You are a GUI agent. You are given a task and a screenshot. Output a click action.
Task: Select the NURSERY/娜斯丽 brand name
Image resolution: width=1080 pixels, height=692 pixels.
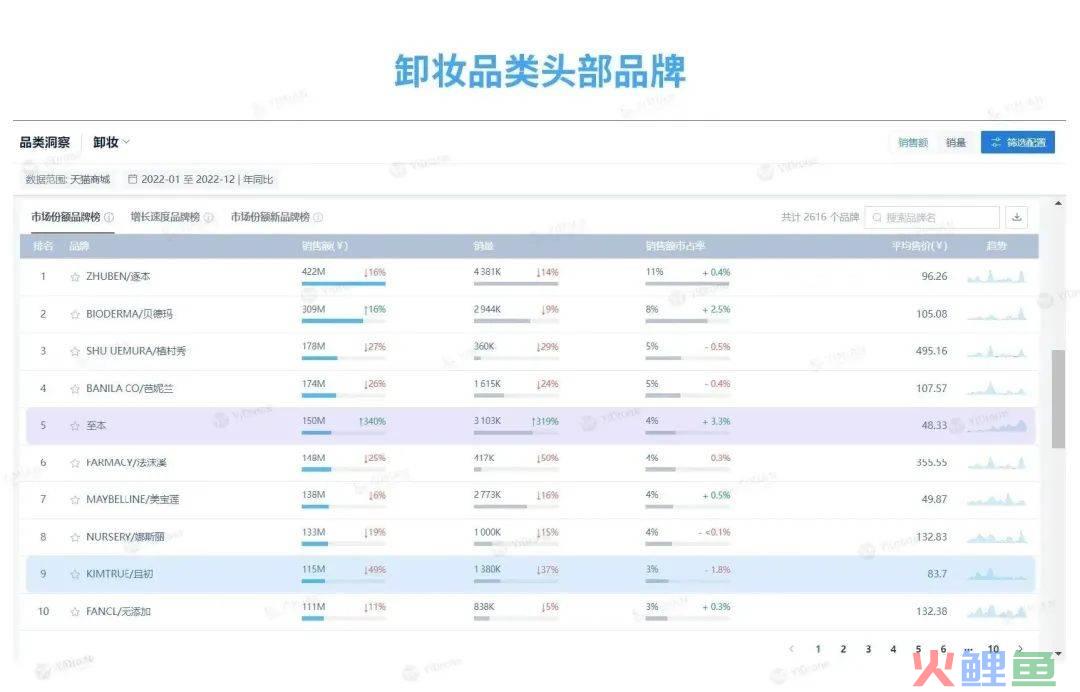click(x=125, y=536)
